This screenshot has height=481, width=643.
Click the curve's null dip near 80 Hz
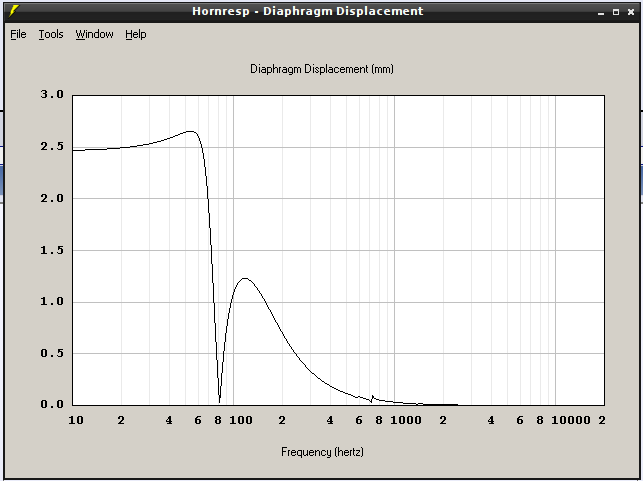point(219,401)
